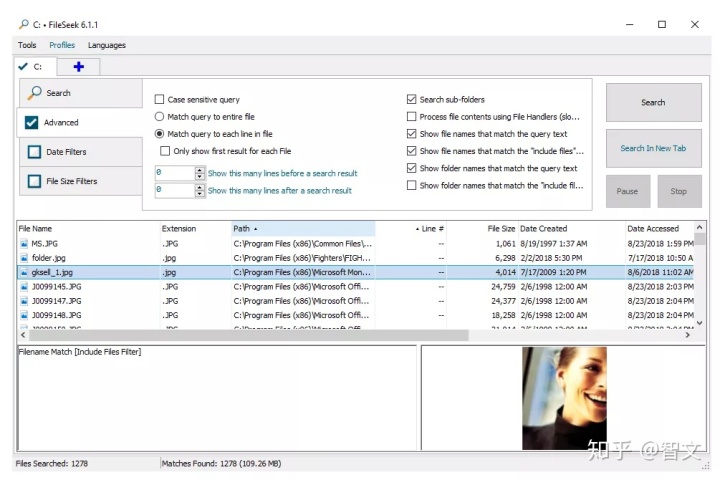Image resolution: width=720 pixels, height=480 pixels.
Task: Click the date created 8/19/1997 1:37 AM
Action: [554, 243]
